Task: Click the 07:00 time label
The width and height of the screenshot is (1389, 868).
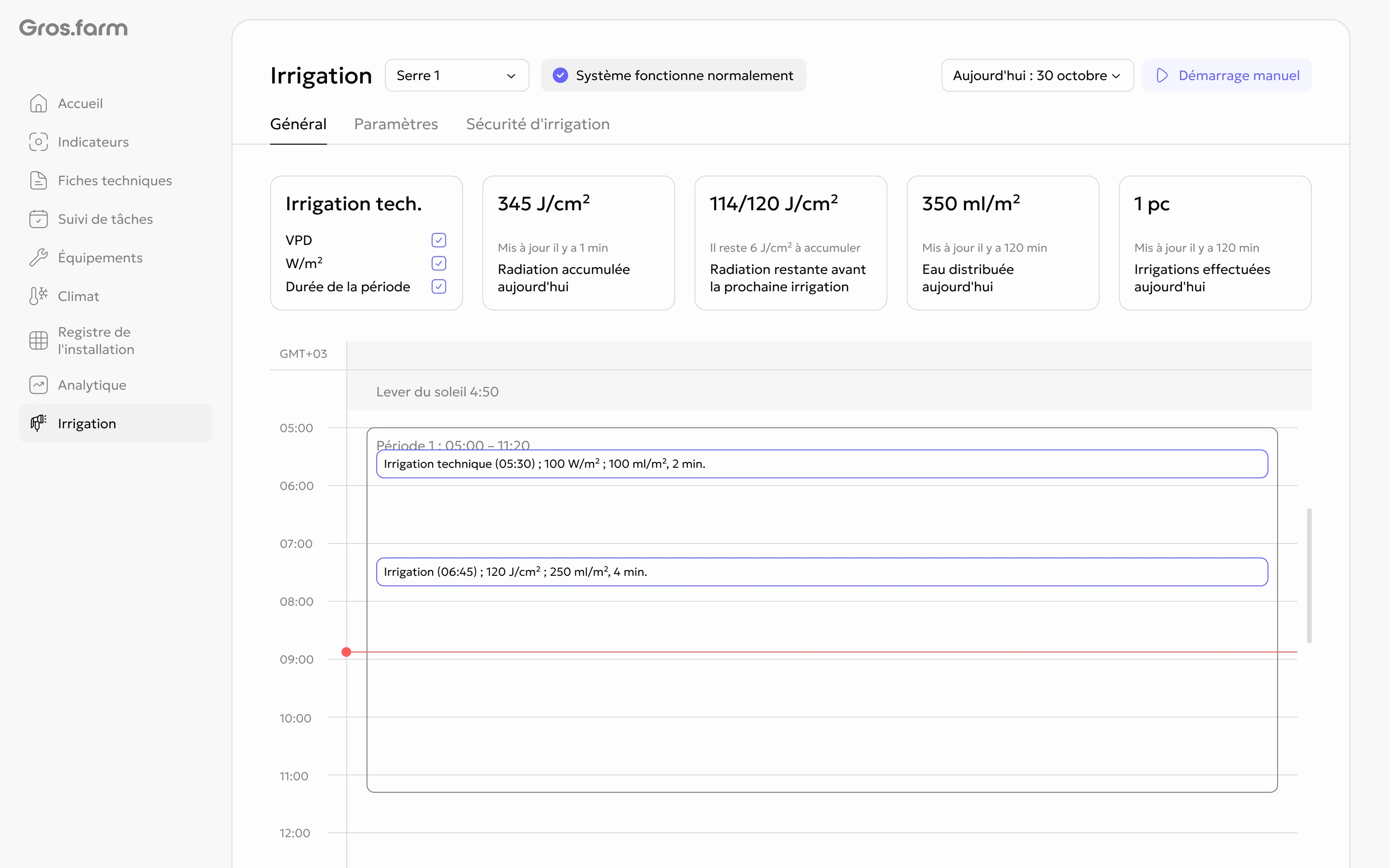Action: tap(296, 543)
